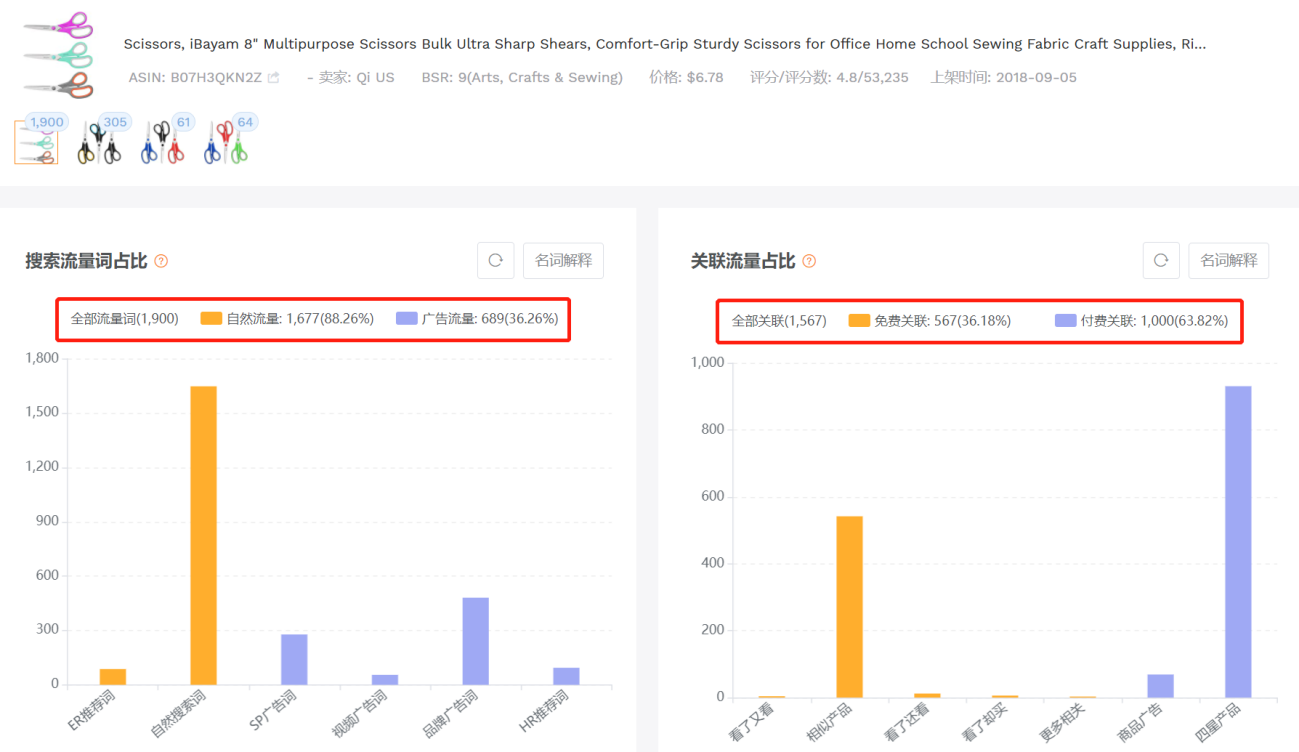Refresh the 搜索流量词占比 chart
Viewport: 1299px width, 752px height.
[495, 261]
